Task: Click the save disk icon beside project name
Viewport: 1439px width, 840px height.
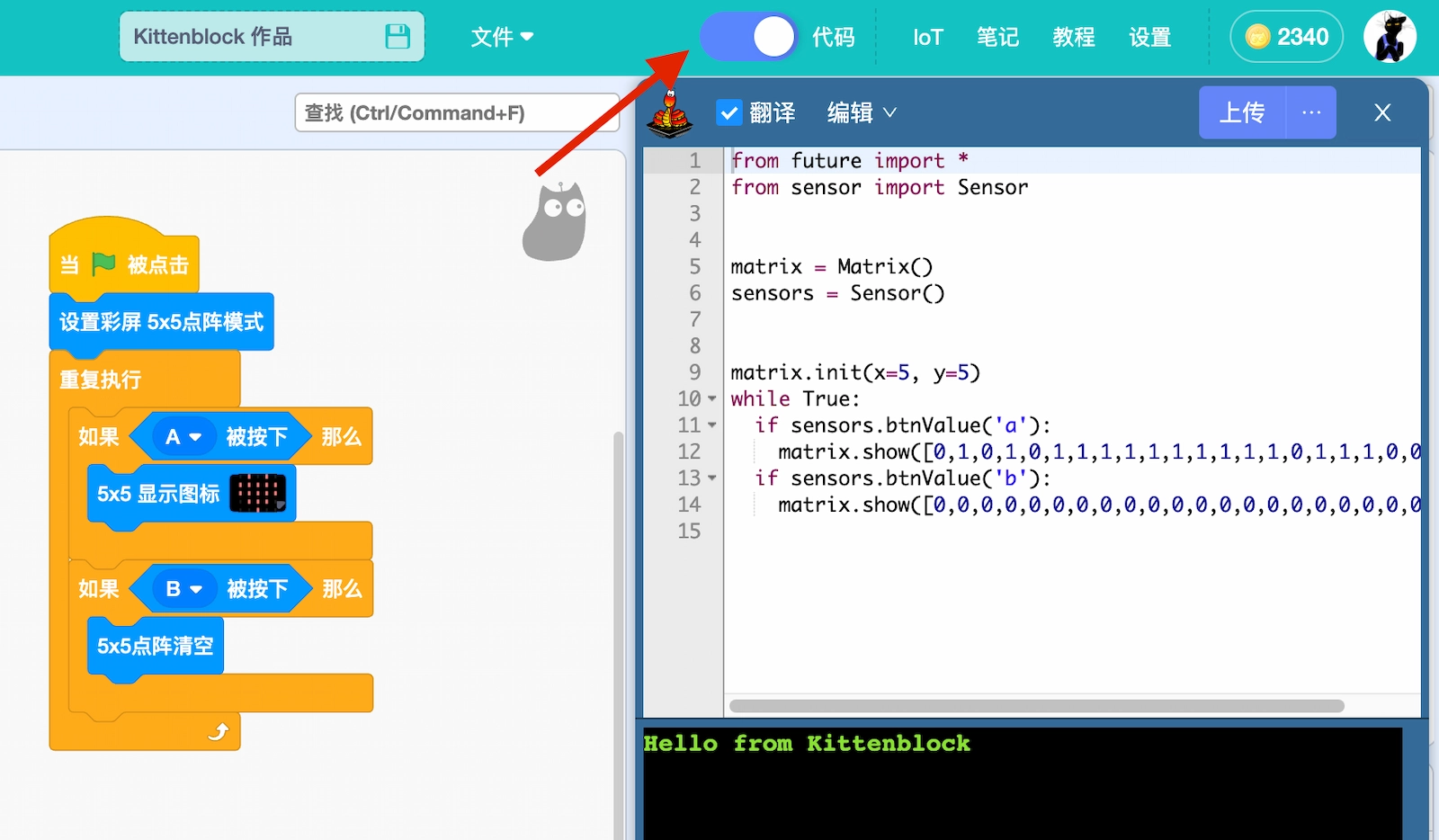Action: pos(397,37)
